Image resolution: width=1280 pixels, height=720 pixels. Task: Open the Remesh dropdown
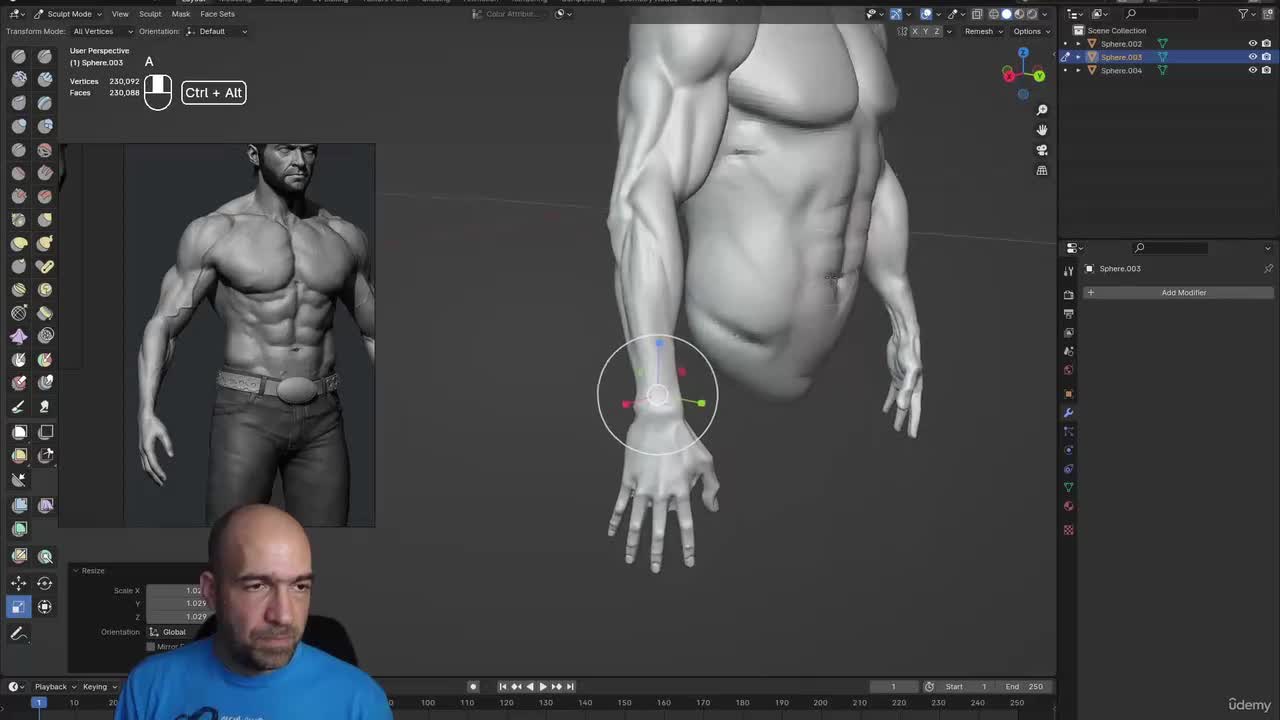click(983, 31)
